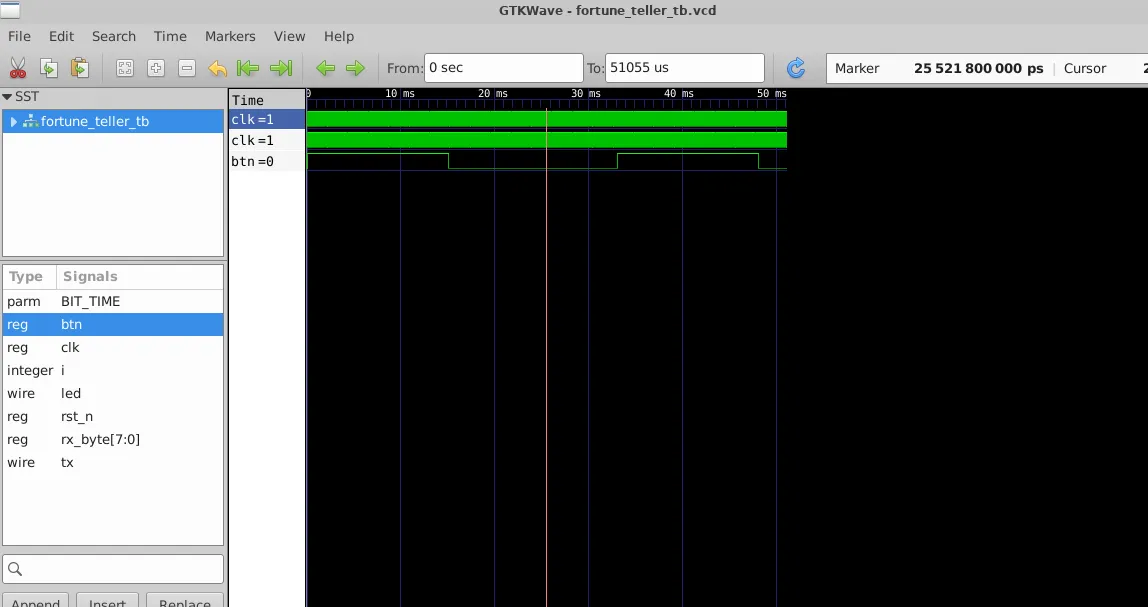Viewport: 1148px width, 607px height.
Task: Click the Append button
Action: point(35,600)
